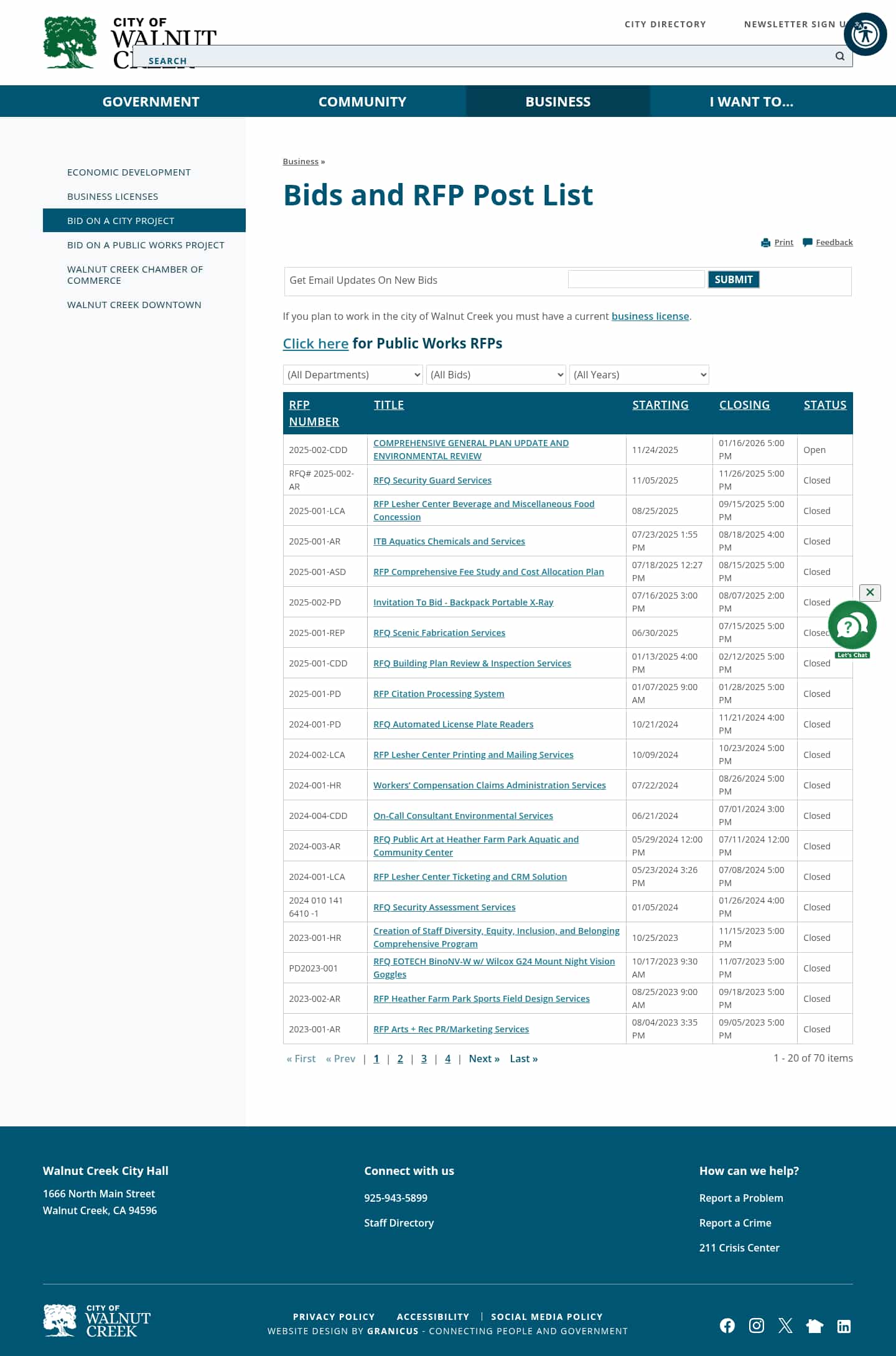Open ITB Aquatics Chemicals and Services
This screenshot has width=896, height=1356.
[x=449, y=541]
